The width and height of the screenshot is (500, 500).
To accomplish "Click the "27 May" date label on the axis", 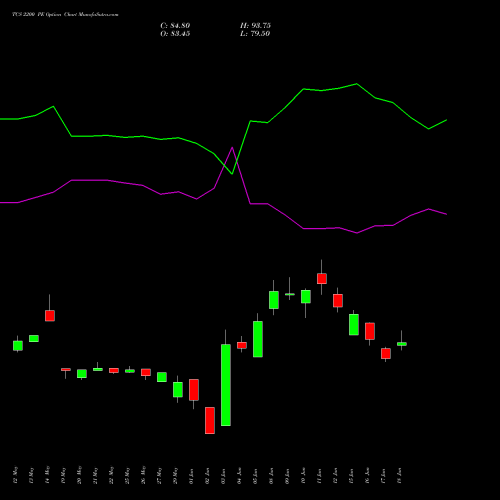I will click(x=159, y=475).
